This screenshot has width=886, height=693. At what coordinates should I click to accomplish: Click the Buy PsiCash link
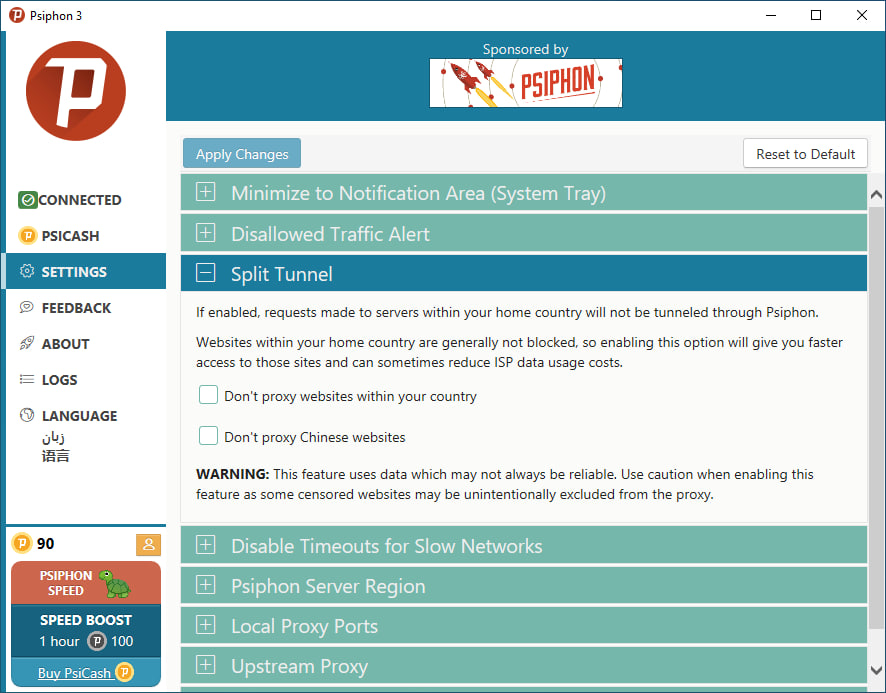(x=74, y=673)
